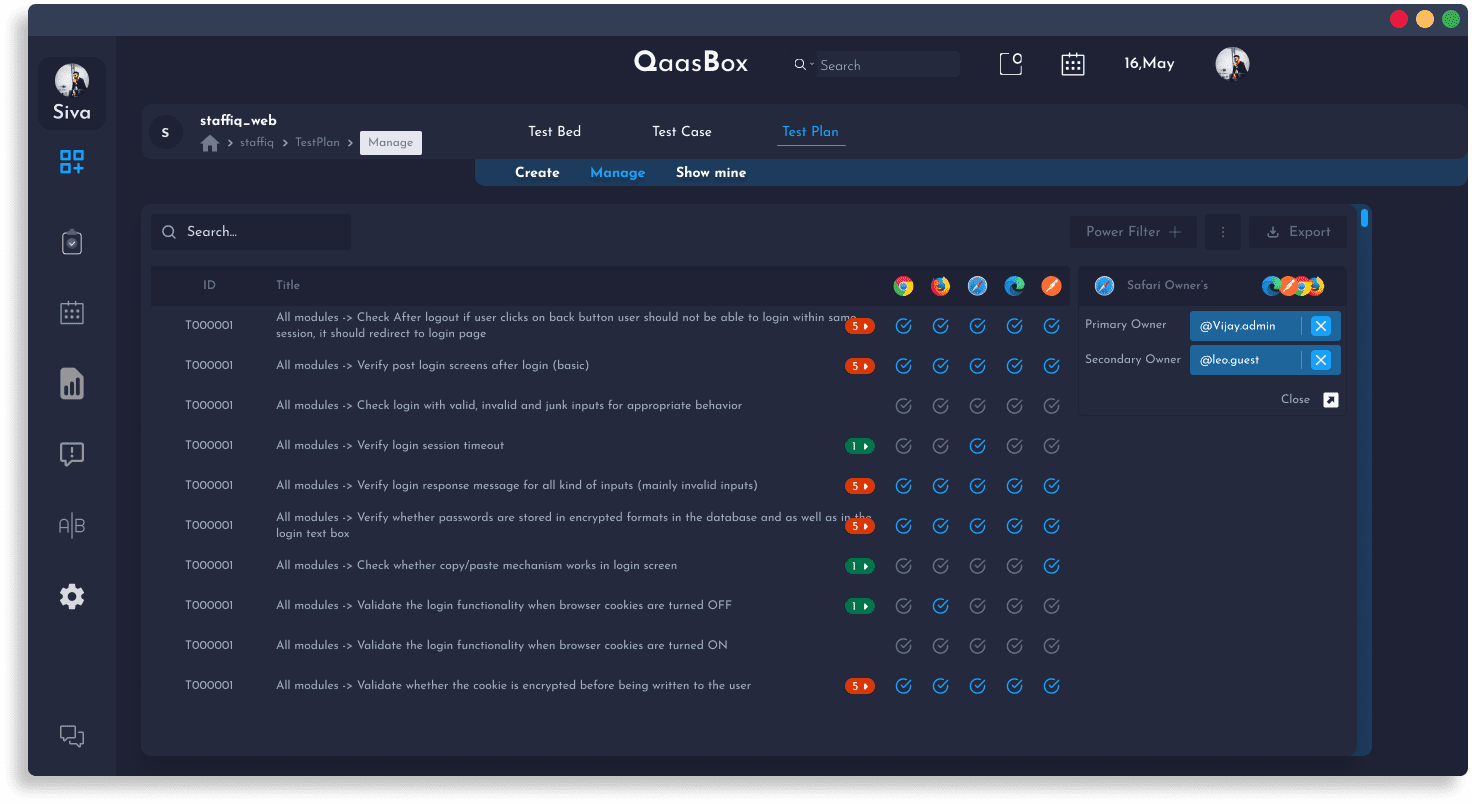Click the Title column header
The image size is (1472, 804).
pyautogui.click(x=288, y=286)
